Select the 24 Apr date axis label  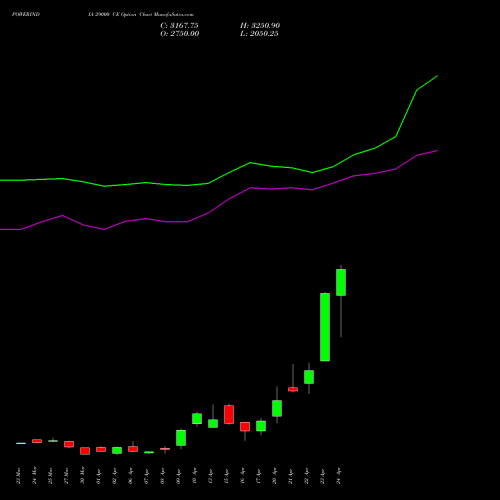coord(339,476)
